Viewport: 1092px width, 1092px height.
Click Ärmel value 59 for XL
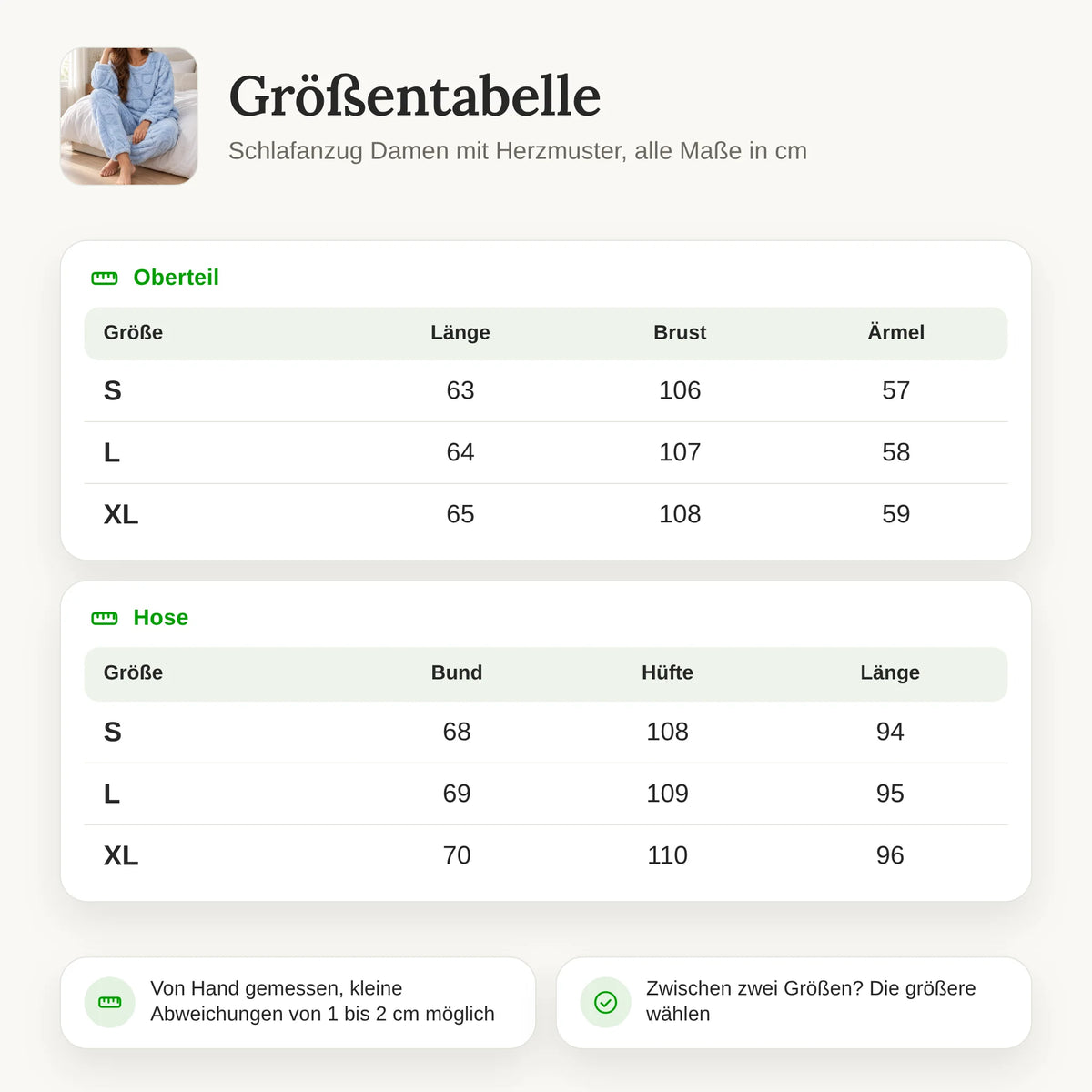pos(895,514)
